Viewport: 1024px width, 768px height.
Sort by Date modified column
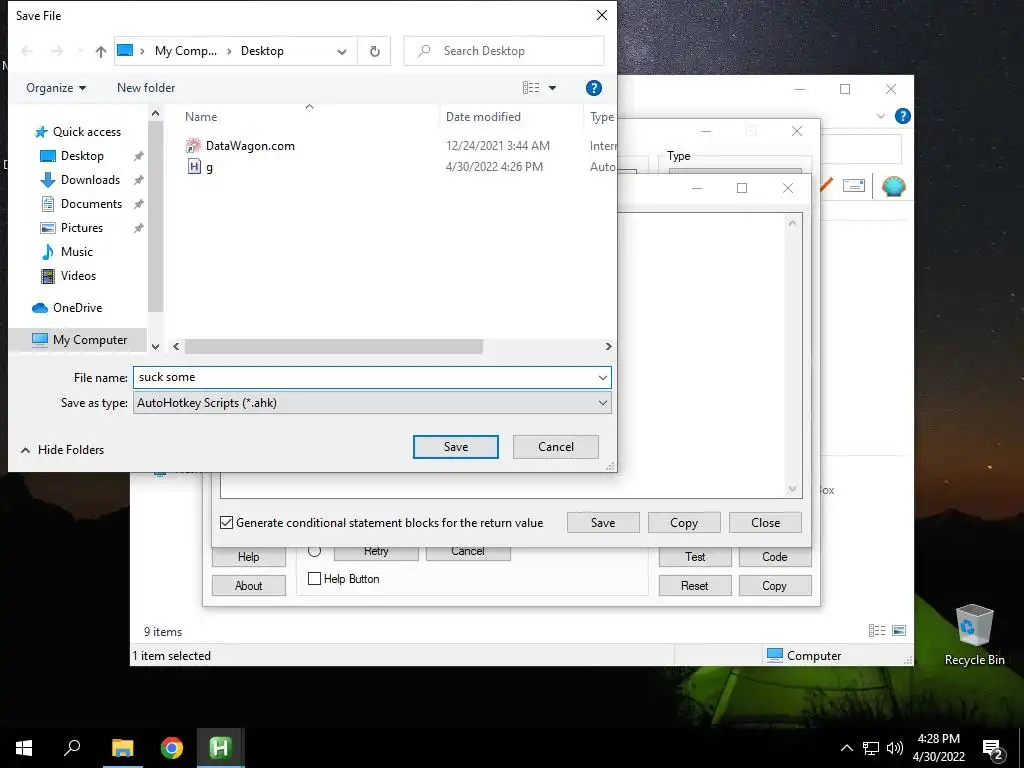483,117
